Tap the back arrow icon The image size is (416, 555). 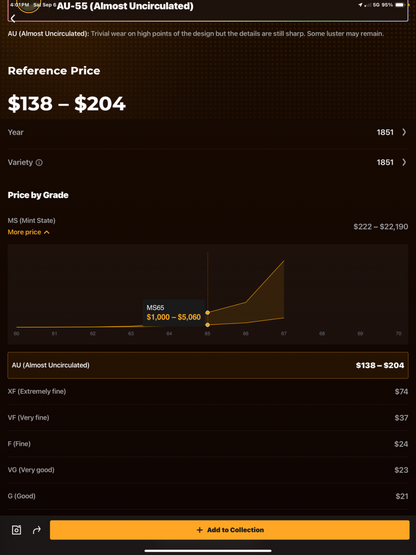pos(13,18)
